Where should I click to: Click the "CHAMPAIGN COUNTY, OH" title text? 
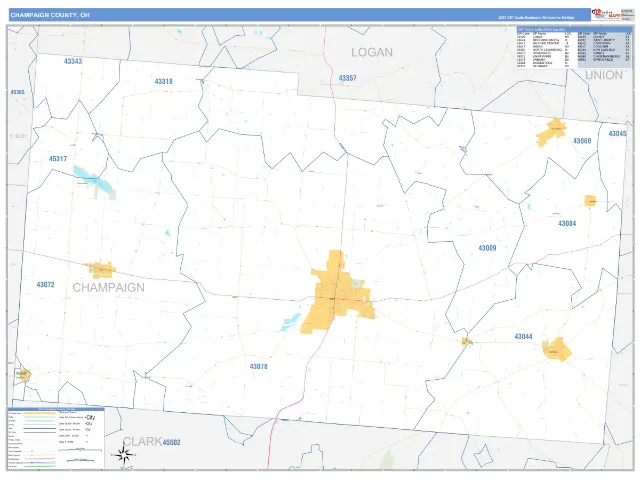point(50,15)
